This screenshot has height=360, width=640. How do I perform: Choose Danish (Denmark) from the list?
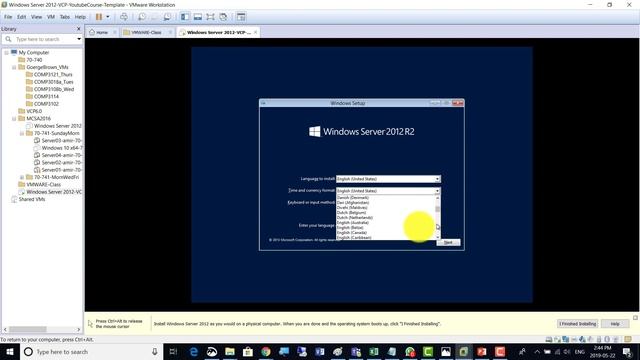[x=353, y=198]
